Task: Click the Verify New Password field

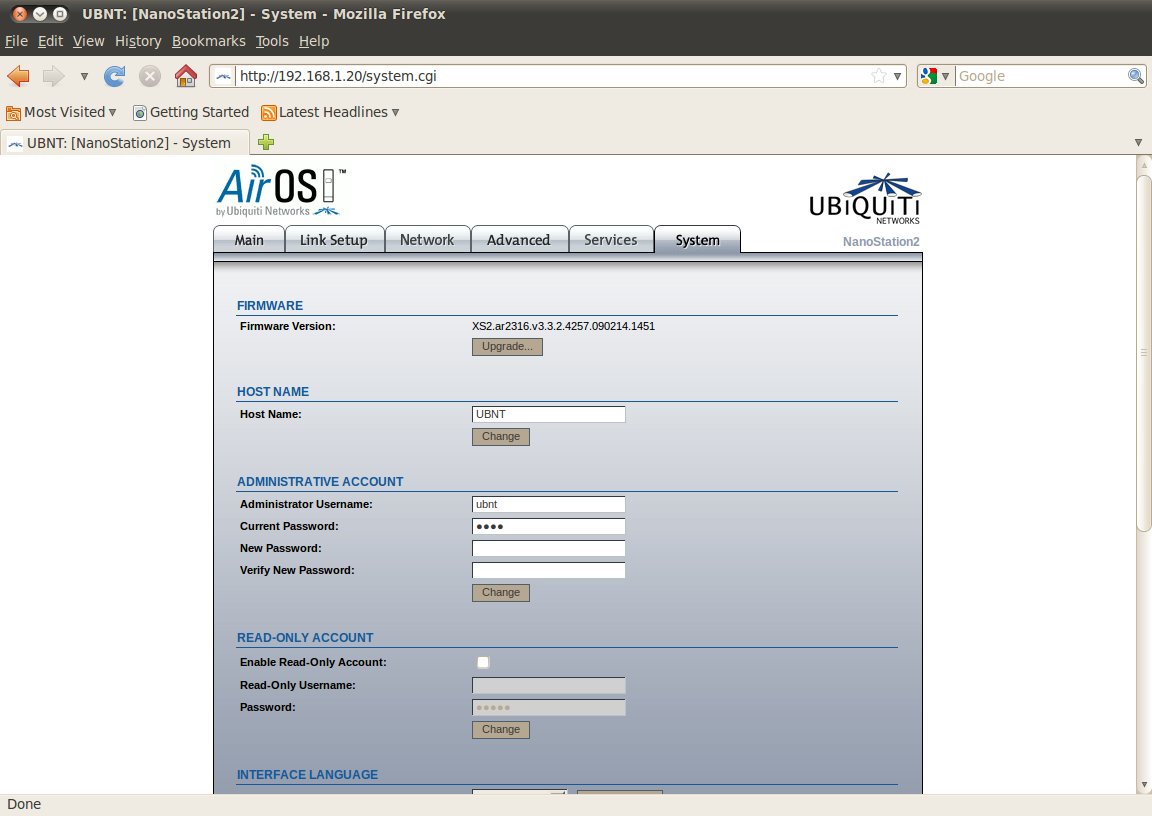Action: [x=548, y=571]
